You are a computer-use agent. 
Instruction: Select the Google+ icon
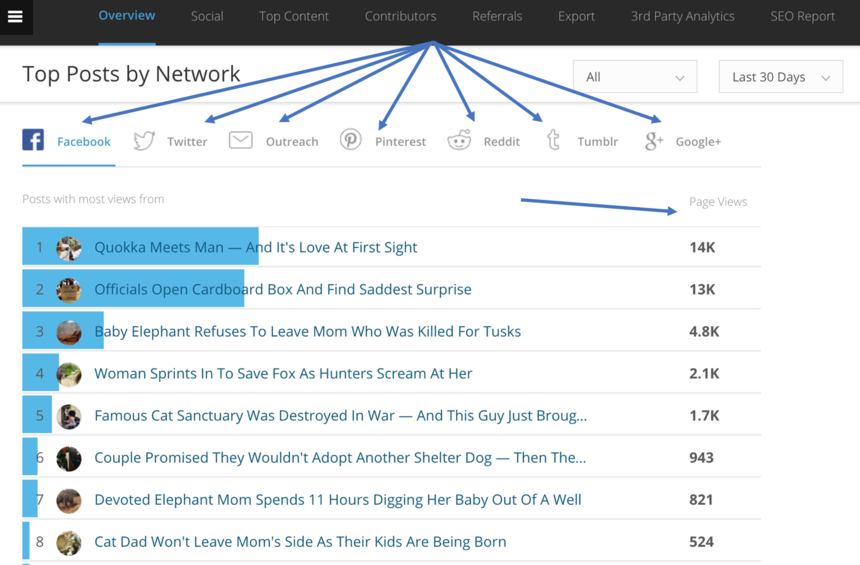click(654, 141)
